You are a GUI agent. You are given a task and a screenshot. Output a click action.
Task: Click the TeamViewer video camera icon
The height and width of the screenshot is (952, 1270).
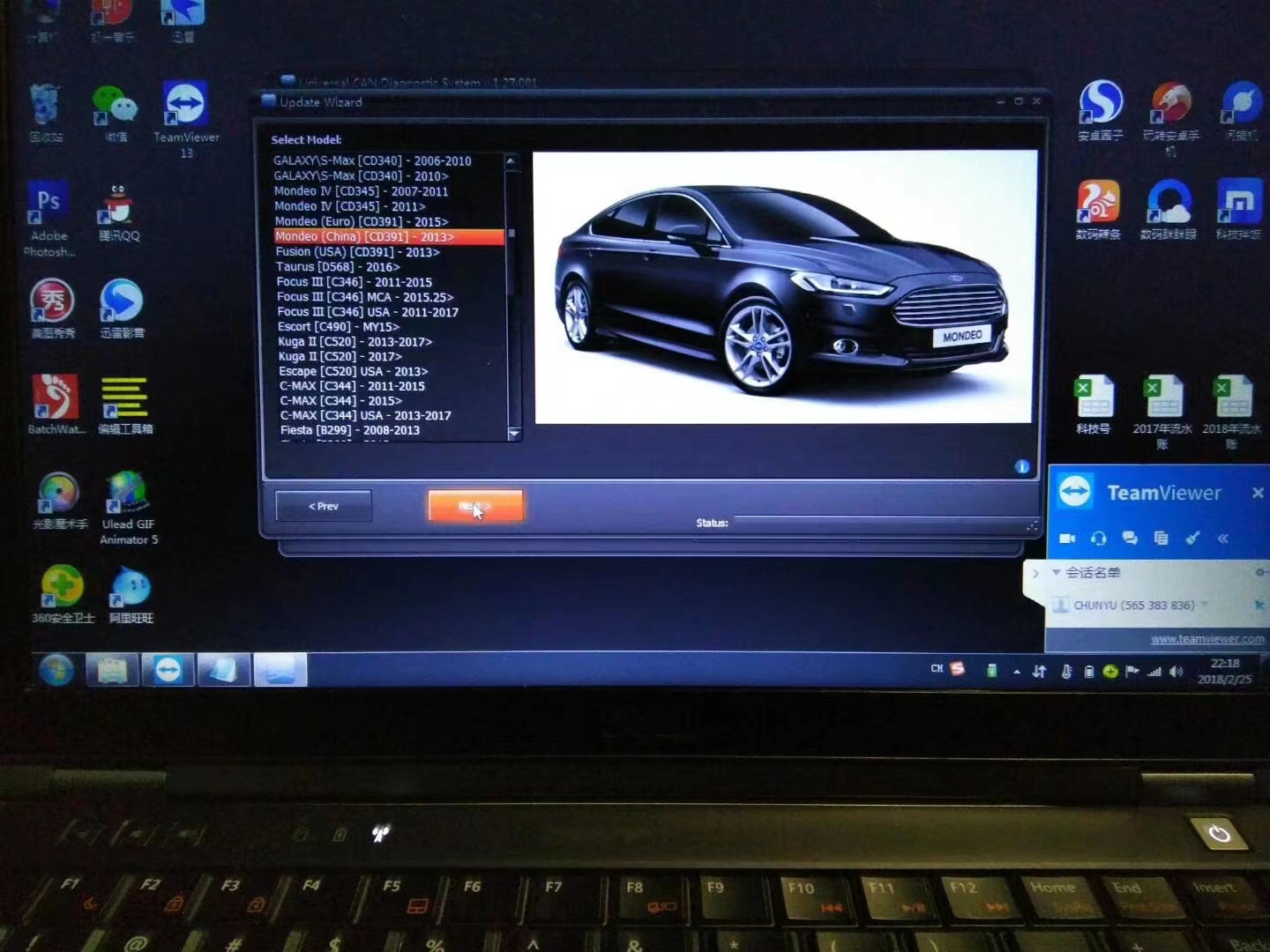[1067, 538]
